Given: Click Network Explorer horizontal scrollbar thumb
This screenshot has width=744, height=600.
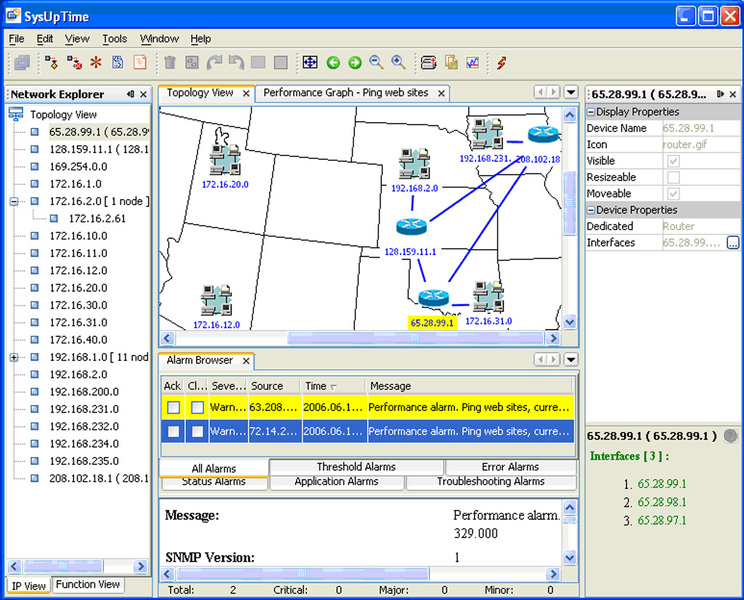Looking at the screenshot, I should coord(63,566).
